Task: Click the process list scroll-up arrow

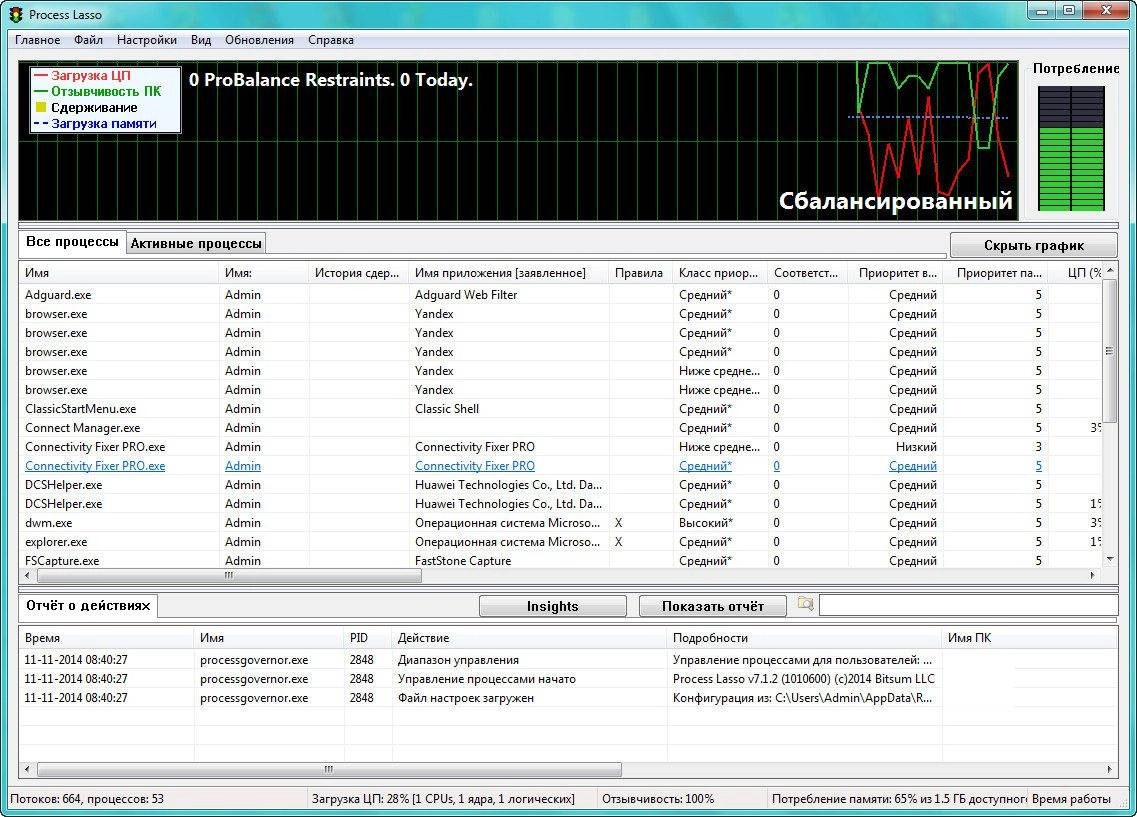Action: coord(1109,270)
